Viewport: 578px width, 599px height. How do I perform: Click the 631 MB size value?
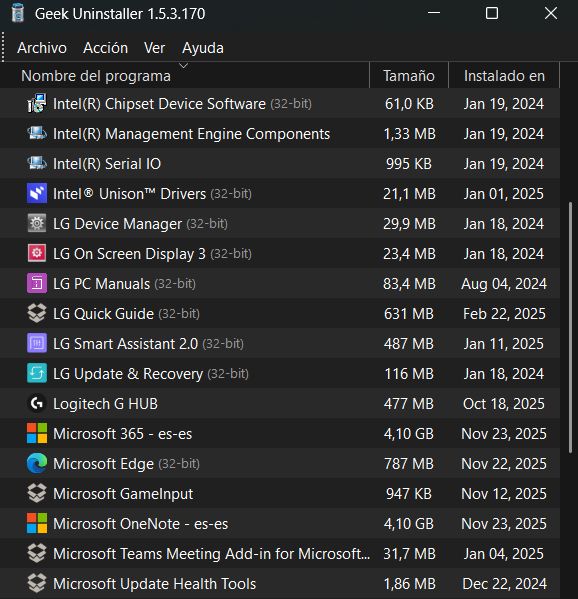(x=409, y=314)
